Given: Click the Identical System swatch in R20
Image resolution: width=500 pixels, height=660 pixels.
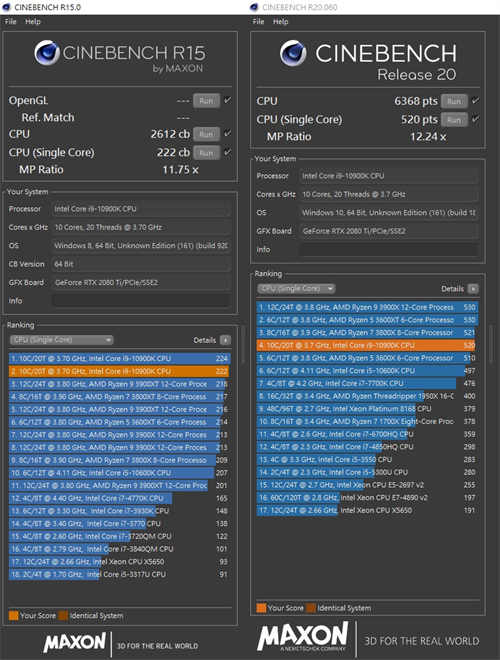Looking at the screenshot, I should (311, 608).
